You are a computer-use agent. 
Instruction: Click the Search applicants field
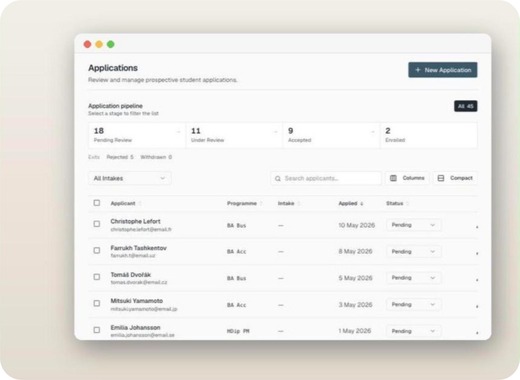tap(326, 178)
